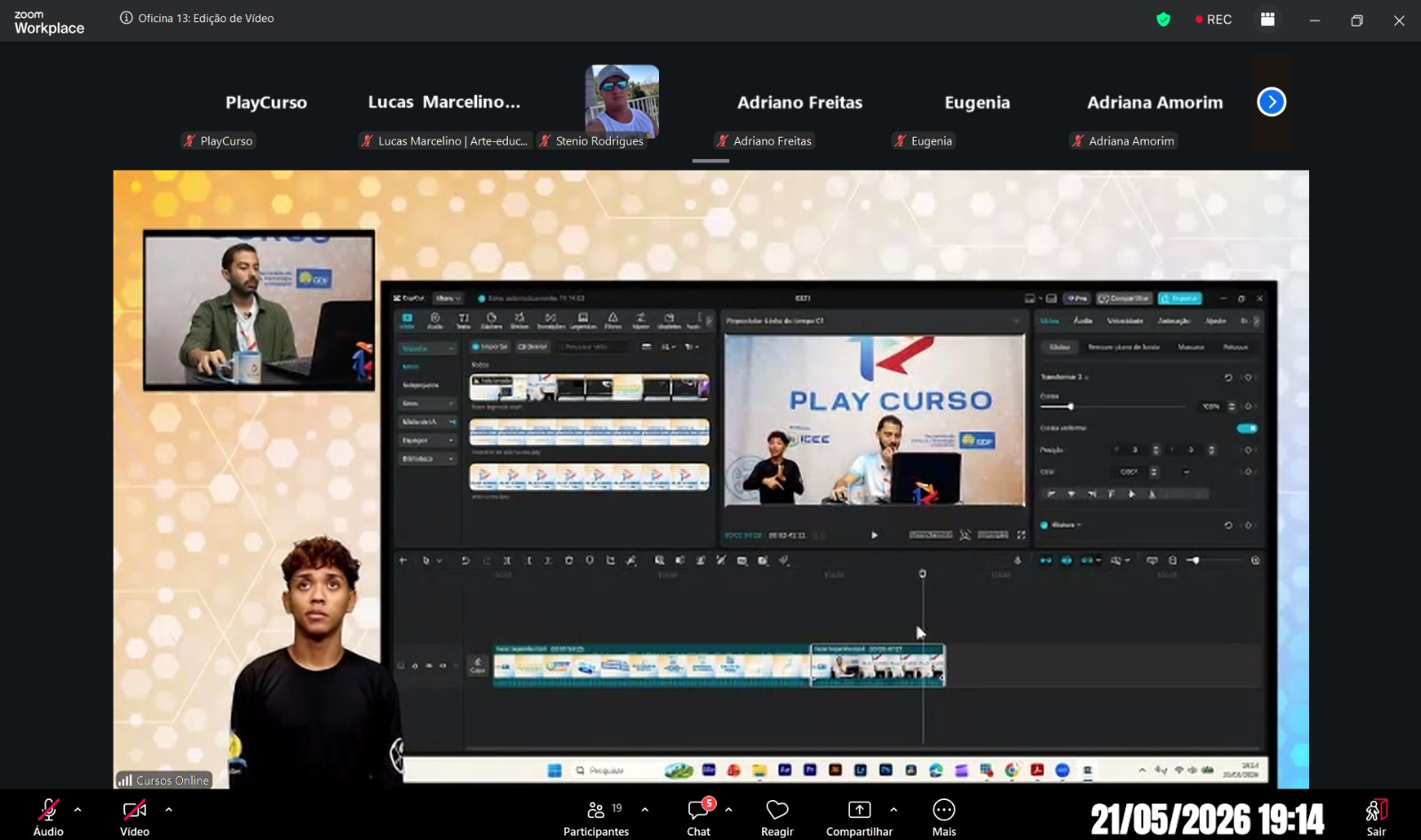Open the Vídeo tab in CapCut properties

[x=1050, y=321]
